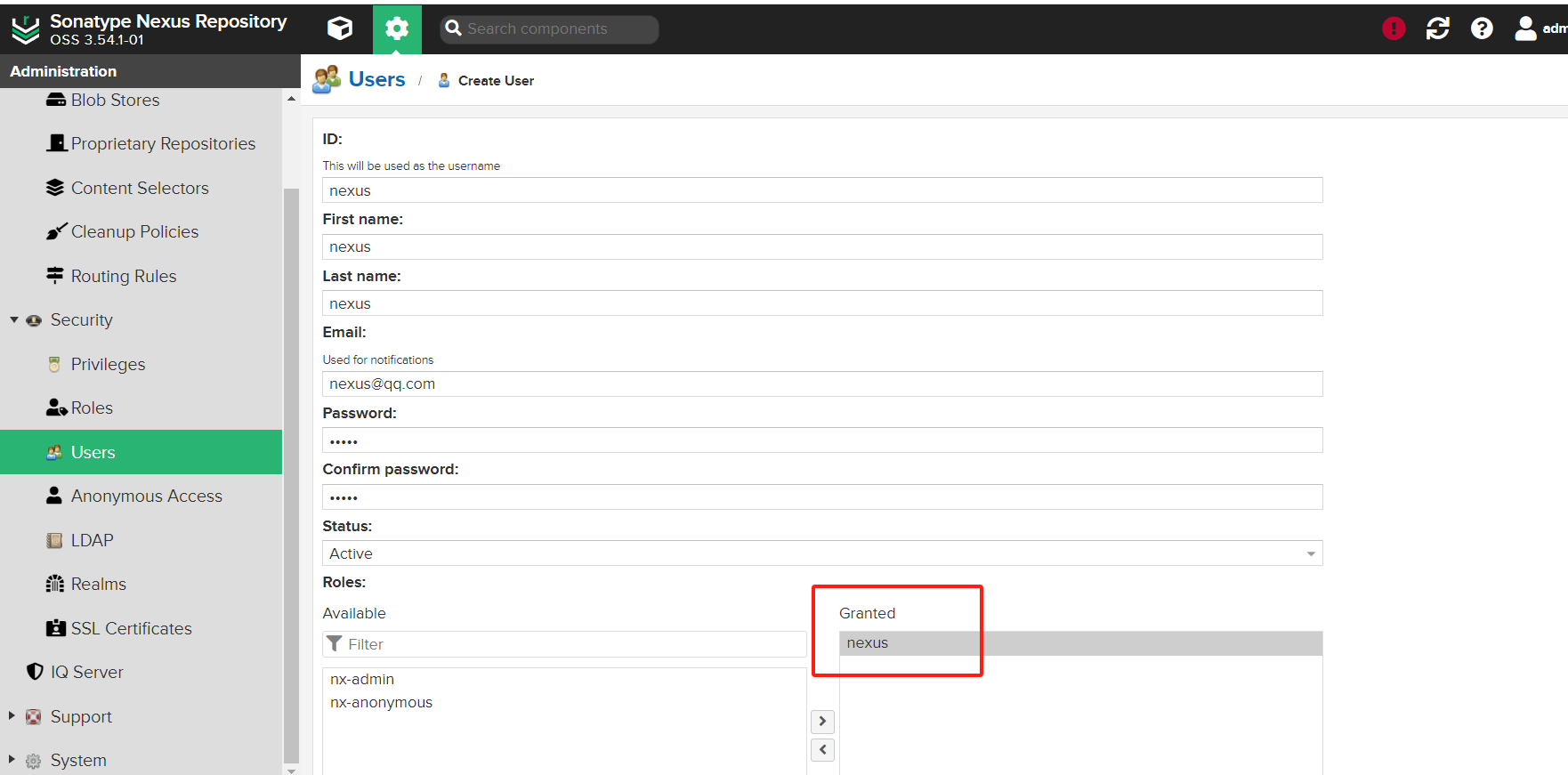Click the Confirm password field
Viewport: 1568px width, 775px height.
(822, 496)
